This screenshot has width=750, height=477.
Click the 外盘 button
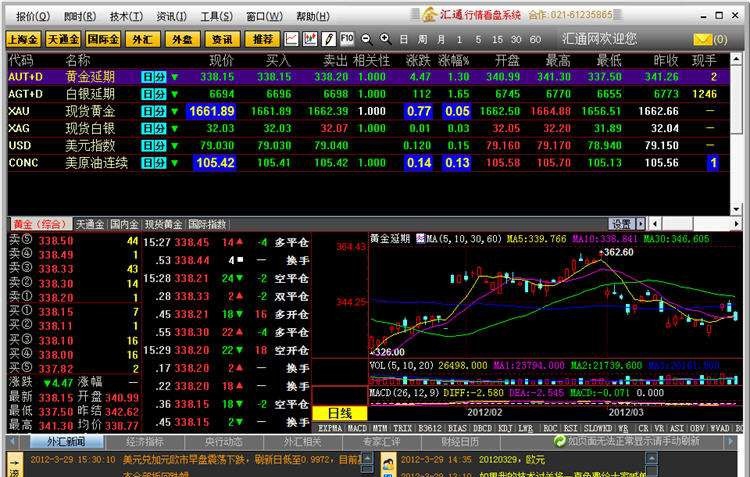click(x=182, y=39)
